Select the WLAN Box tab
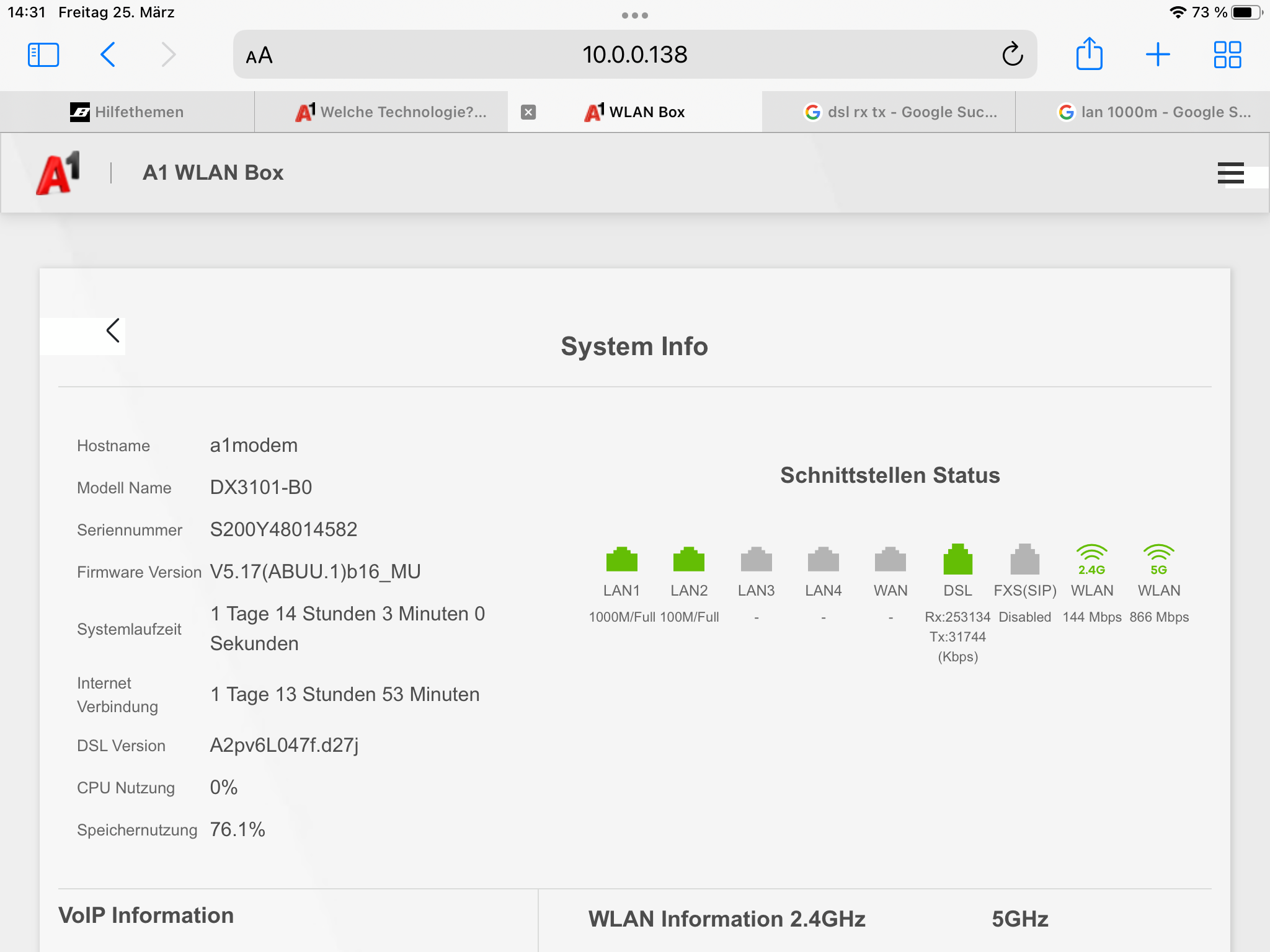The image size is (1270, 952). point(635,112)
